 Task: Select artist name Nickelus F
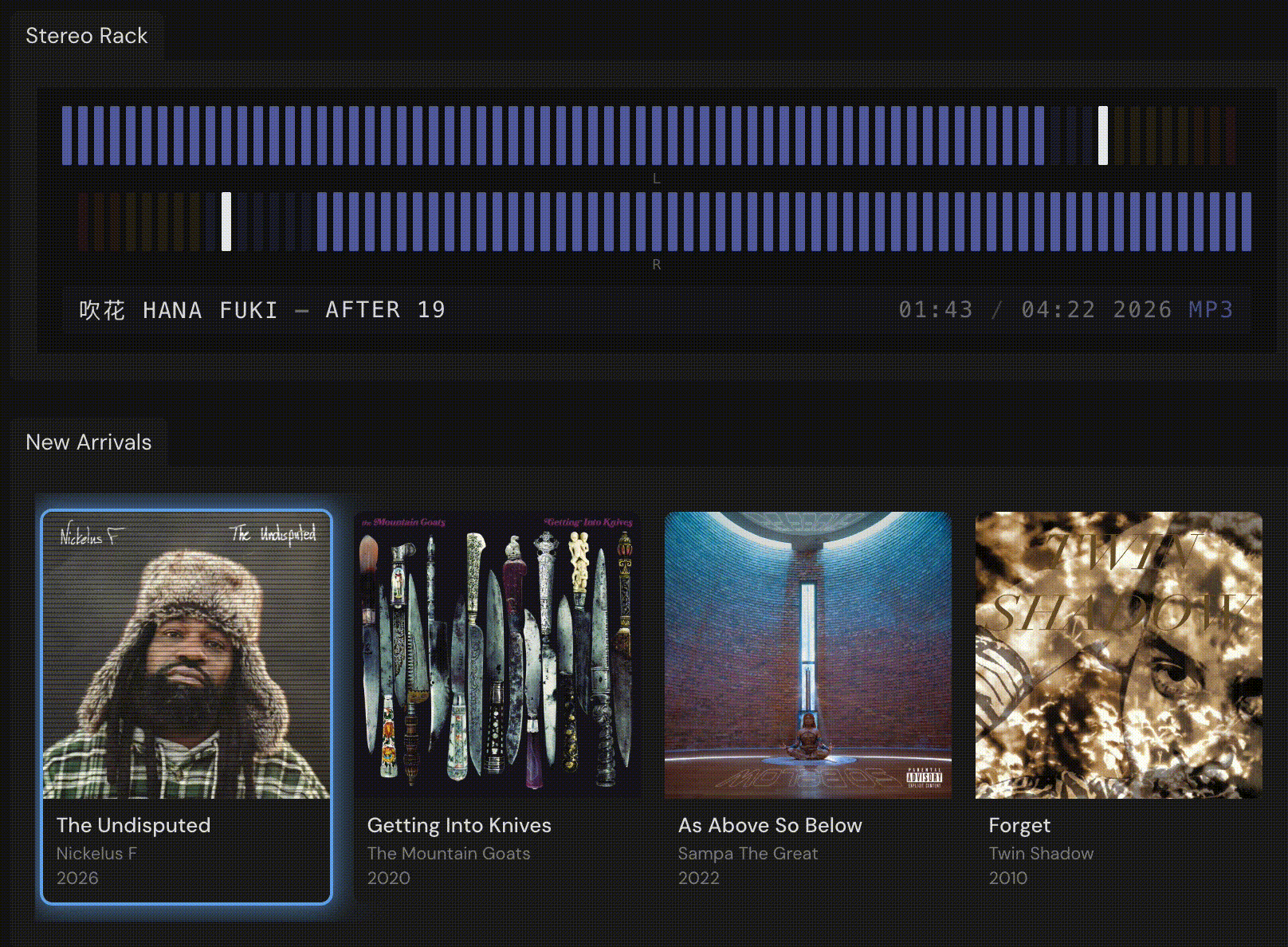pyautogui.click(x=96, y=853)
